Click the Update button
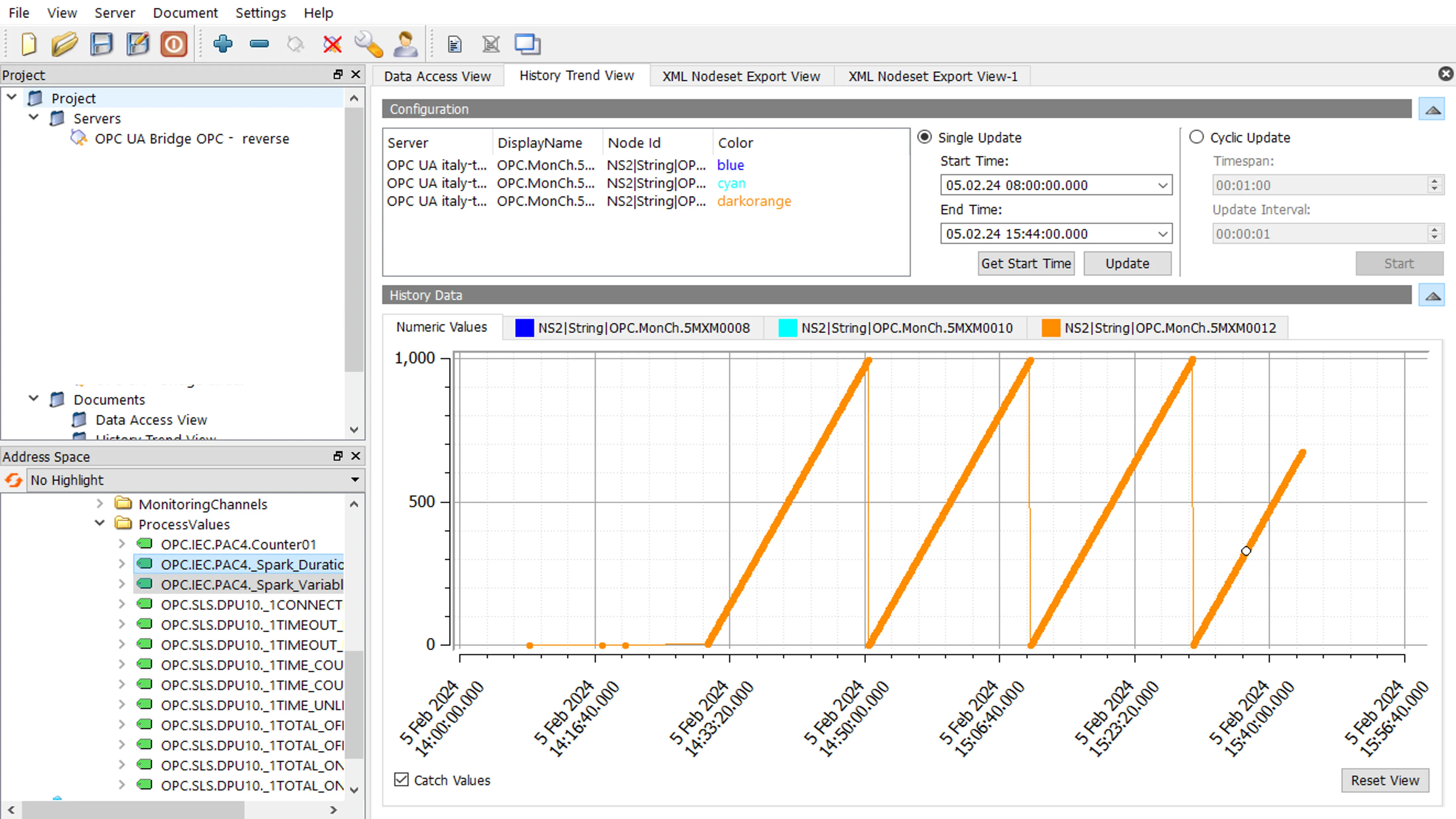 click(x=1127, y=264)
